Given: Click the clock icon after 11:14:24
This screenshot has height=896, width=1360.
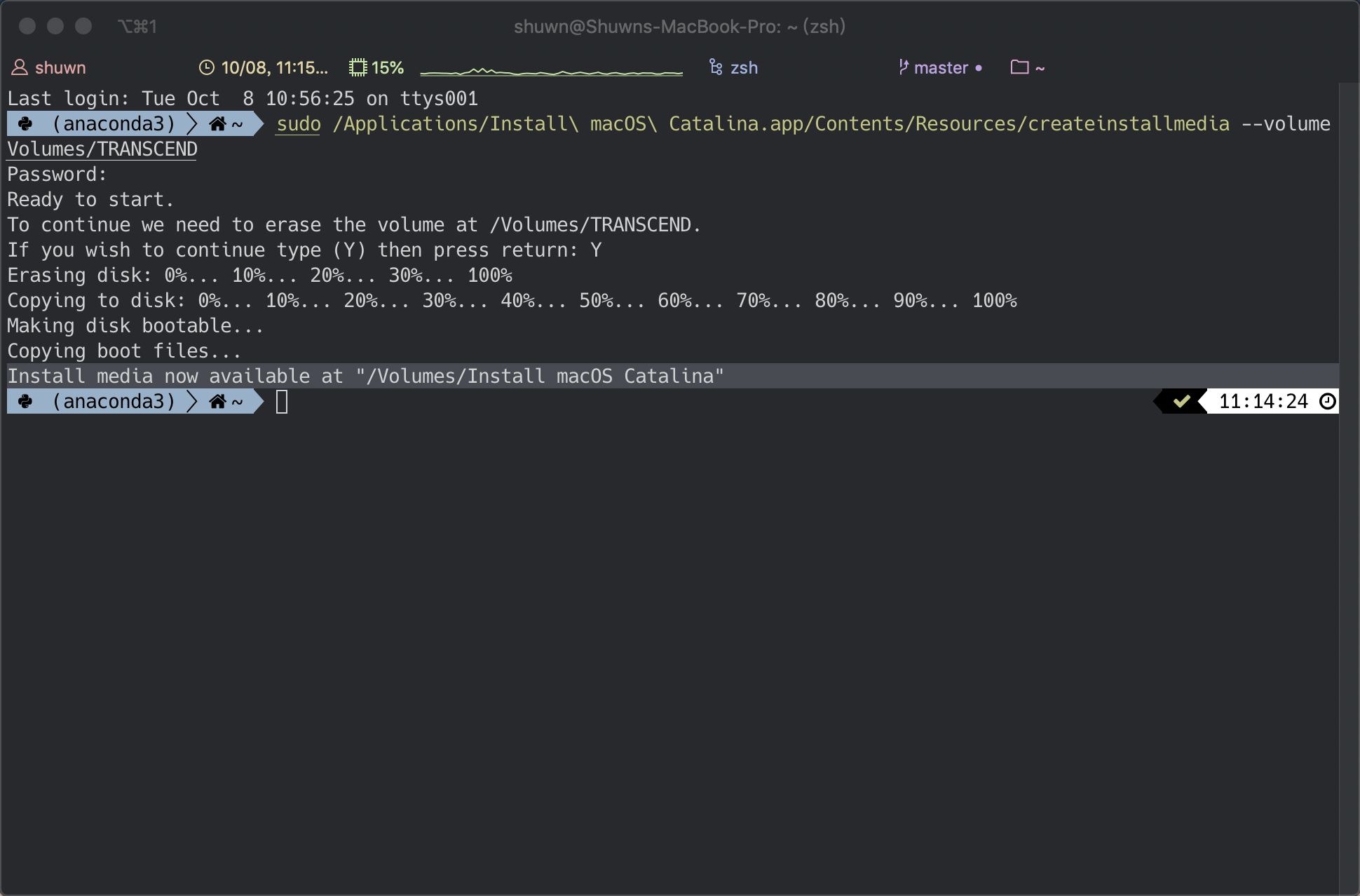Looking at the screenshot, I should coord(1328,401).
